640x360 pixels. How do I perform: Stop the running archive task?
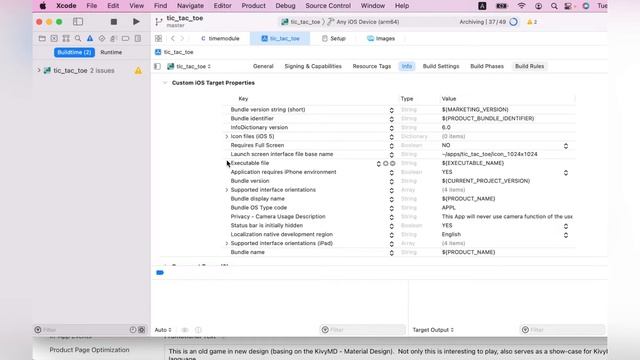click(x=113, y=22)
